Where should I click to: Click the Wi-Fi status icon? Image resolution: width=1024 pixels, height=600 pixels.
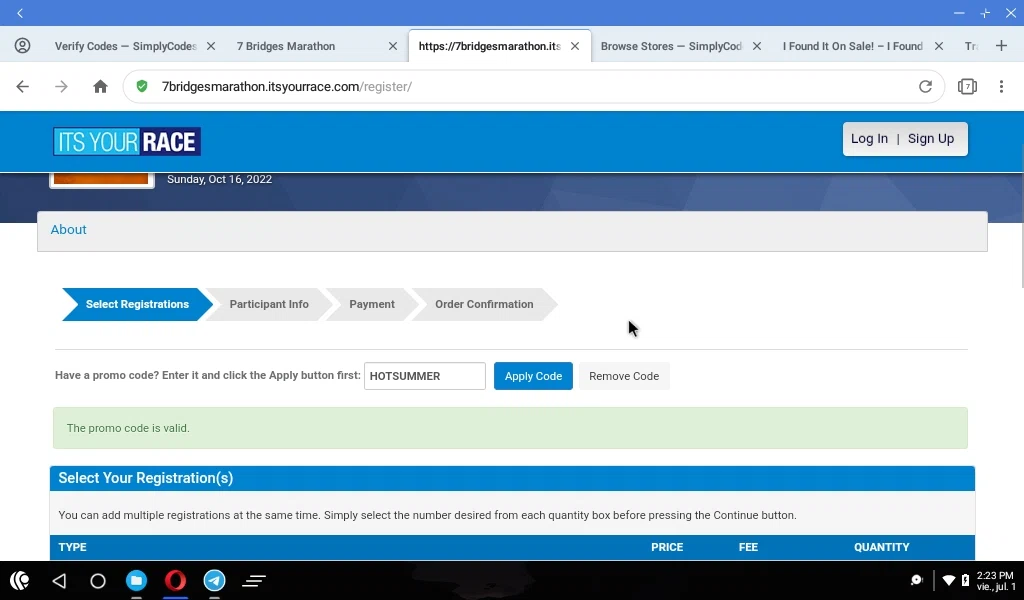tap(949, 580)
